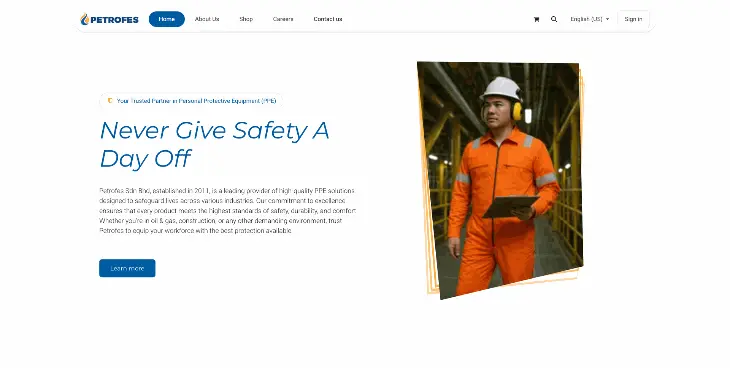Viewport: 730px width, 368px height.
Task: Go to the About Us page
Action: [207, 19]
